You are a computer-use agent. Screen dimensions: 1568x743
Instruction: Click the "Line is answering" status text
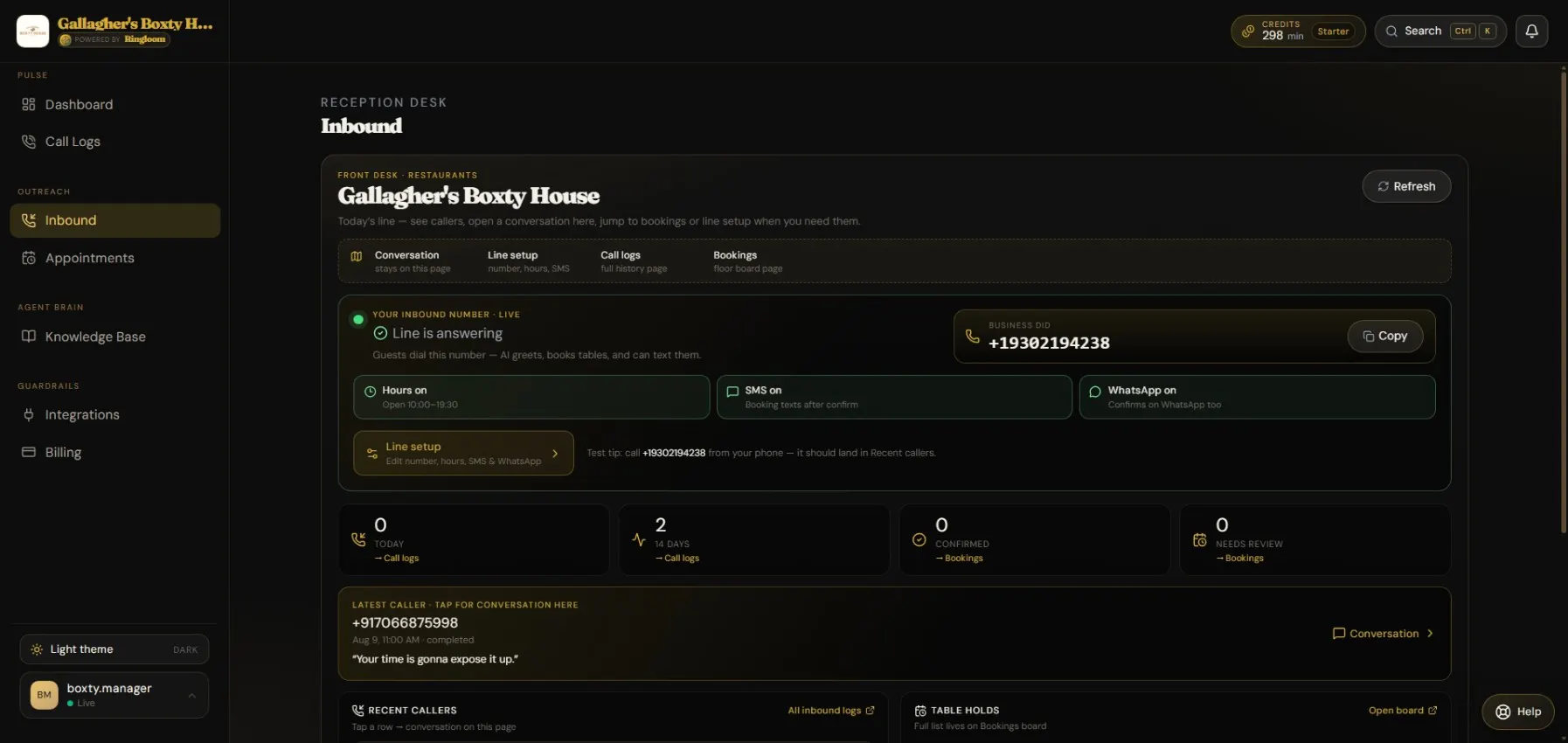tap(448, 333)
